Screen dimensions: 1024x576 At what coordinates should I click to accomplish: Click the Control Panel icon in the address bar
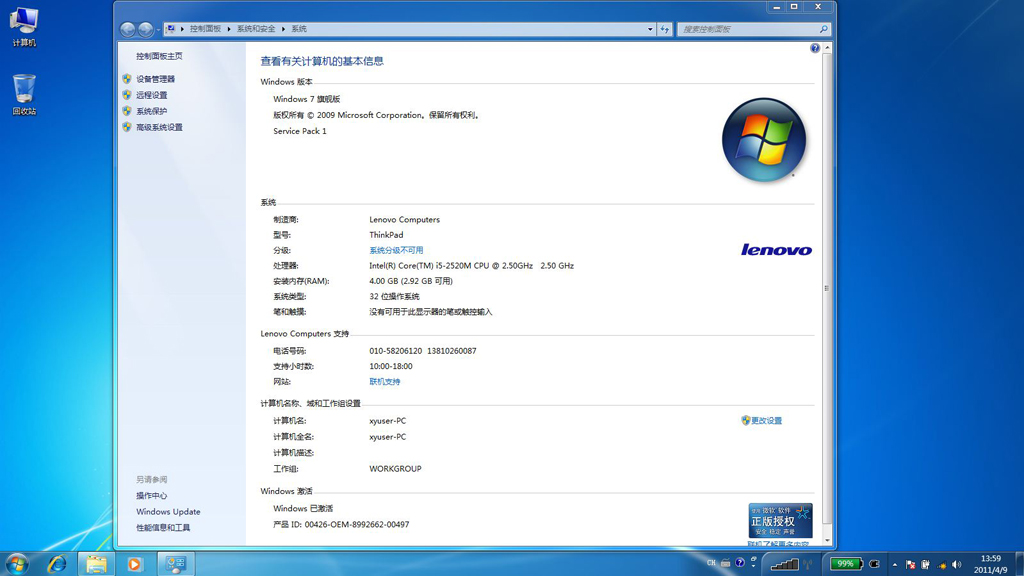pyautogui.click(x=170, y=29)
